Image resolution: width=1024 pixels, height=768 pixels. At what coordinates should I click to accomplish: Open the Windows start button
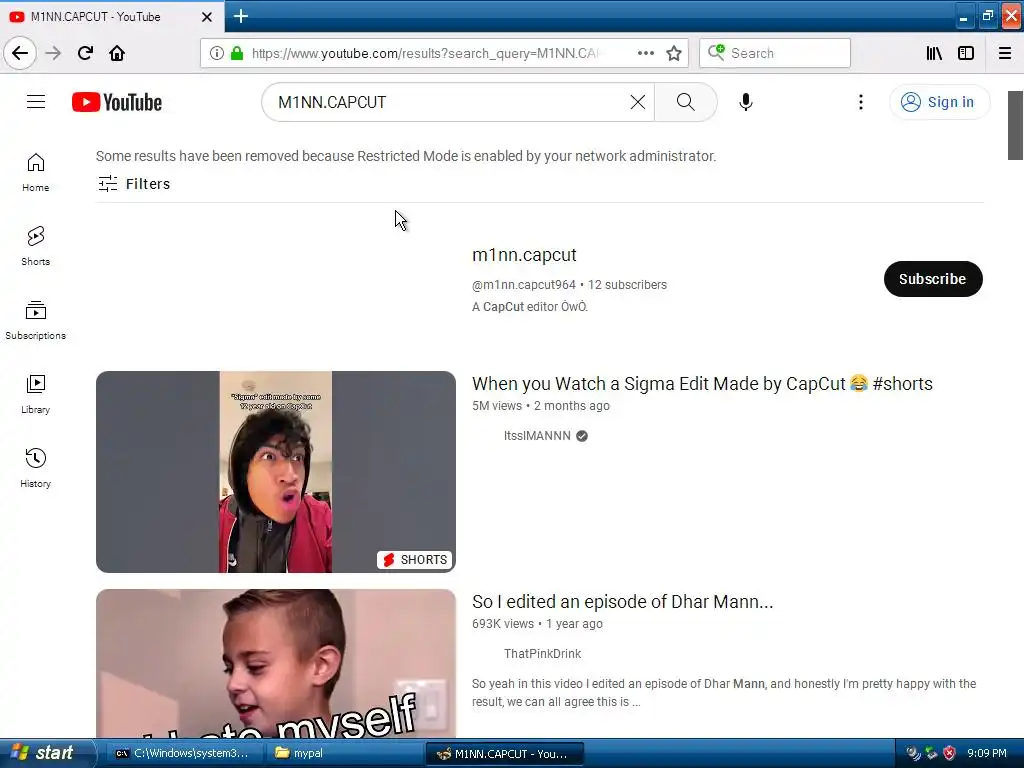click(x=47, y=753)
